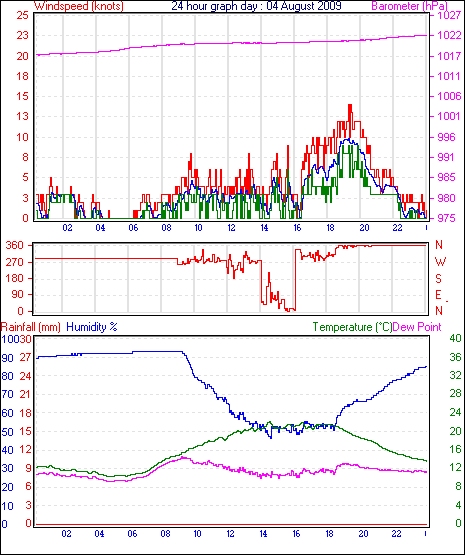
Task: Click the Barometer (hPa) axis title
Action: 409,6
